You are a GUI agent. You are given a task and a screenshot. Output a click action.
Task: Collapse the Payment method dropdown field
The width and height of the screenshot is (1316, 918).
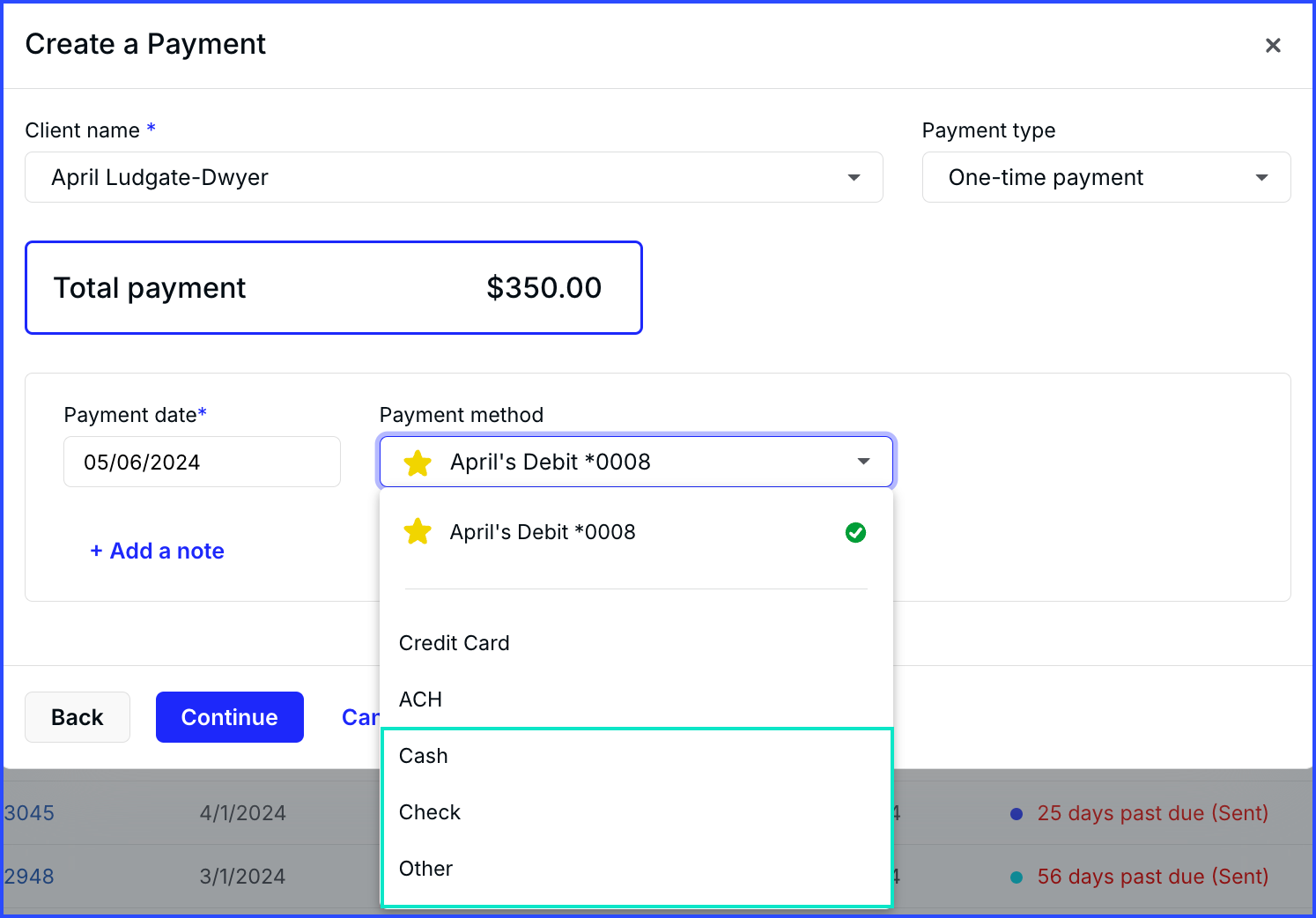636,462
